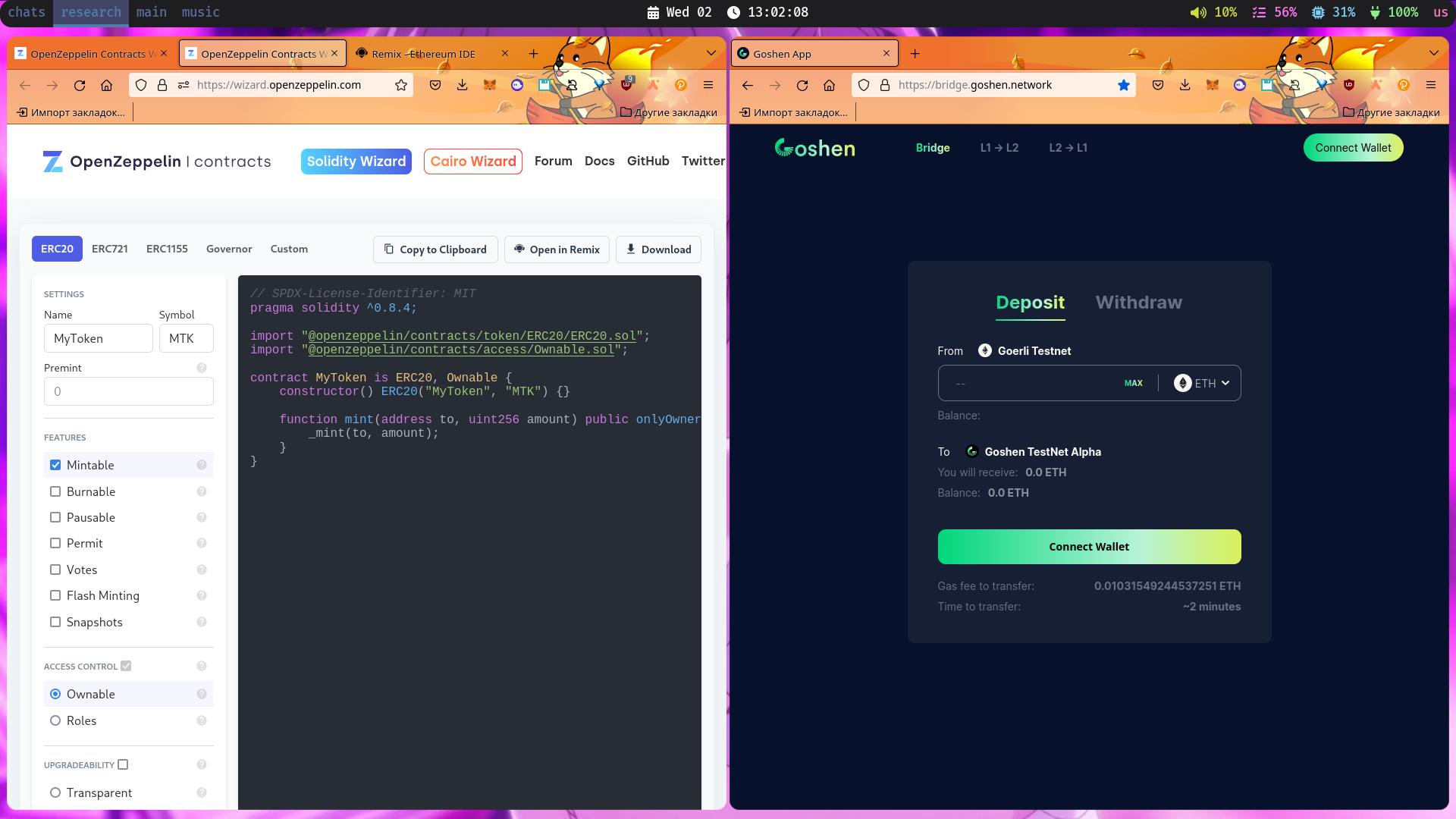Click help icon next to Mintable
The width and height of the screenshot is (1456, 819).
(x=202, y=465)
